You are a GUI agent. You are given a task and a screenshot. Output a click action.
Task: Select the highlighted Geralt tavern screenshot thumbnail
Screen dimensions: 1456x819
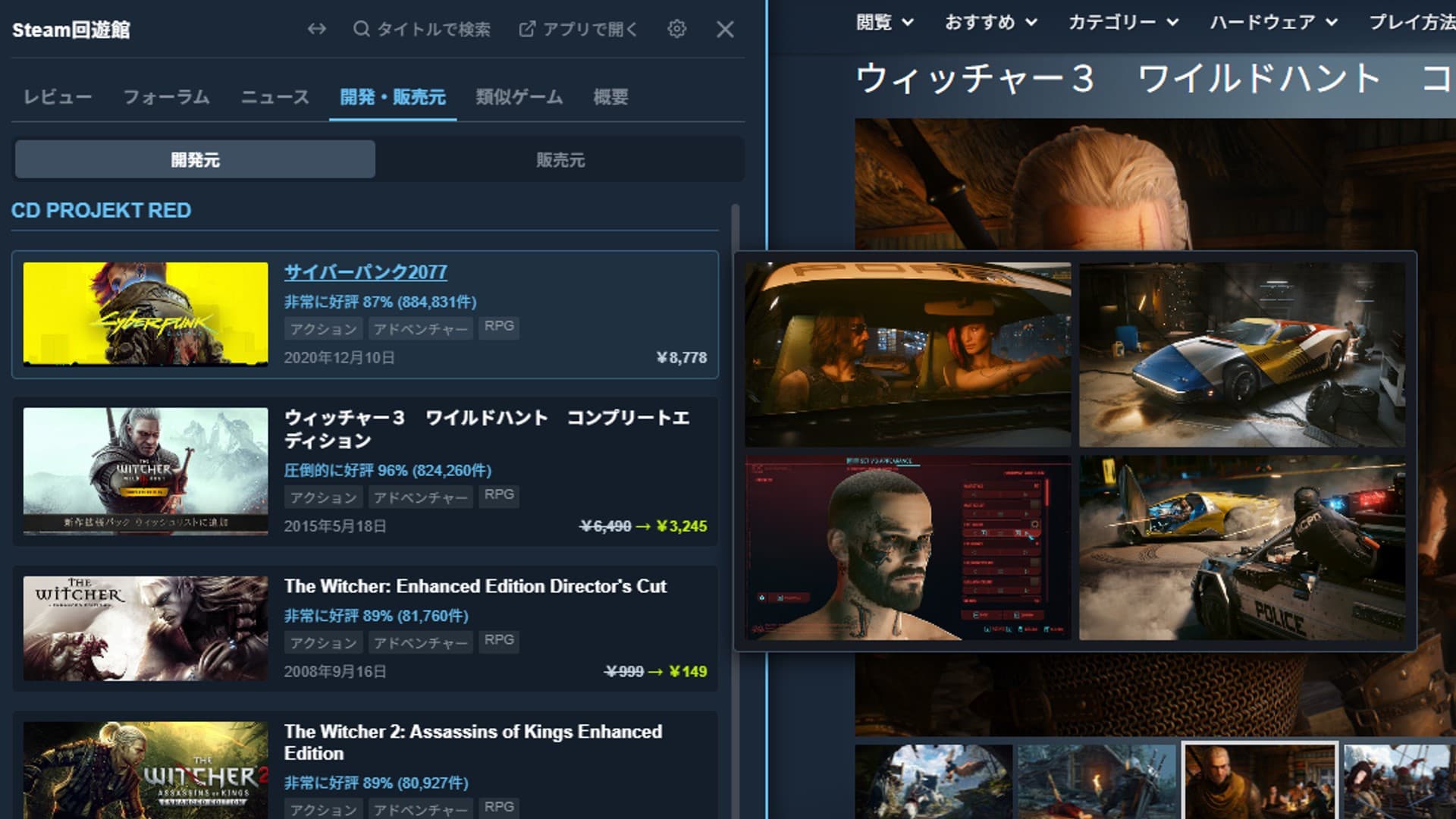coord(1260,781)
